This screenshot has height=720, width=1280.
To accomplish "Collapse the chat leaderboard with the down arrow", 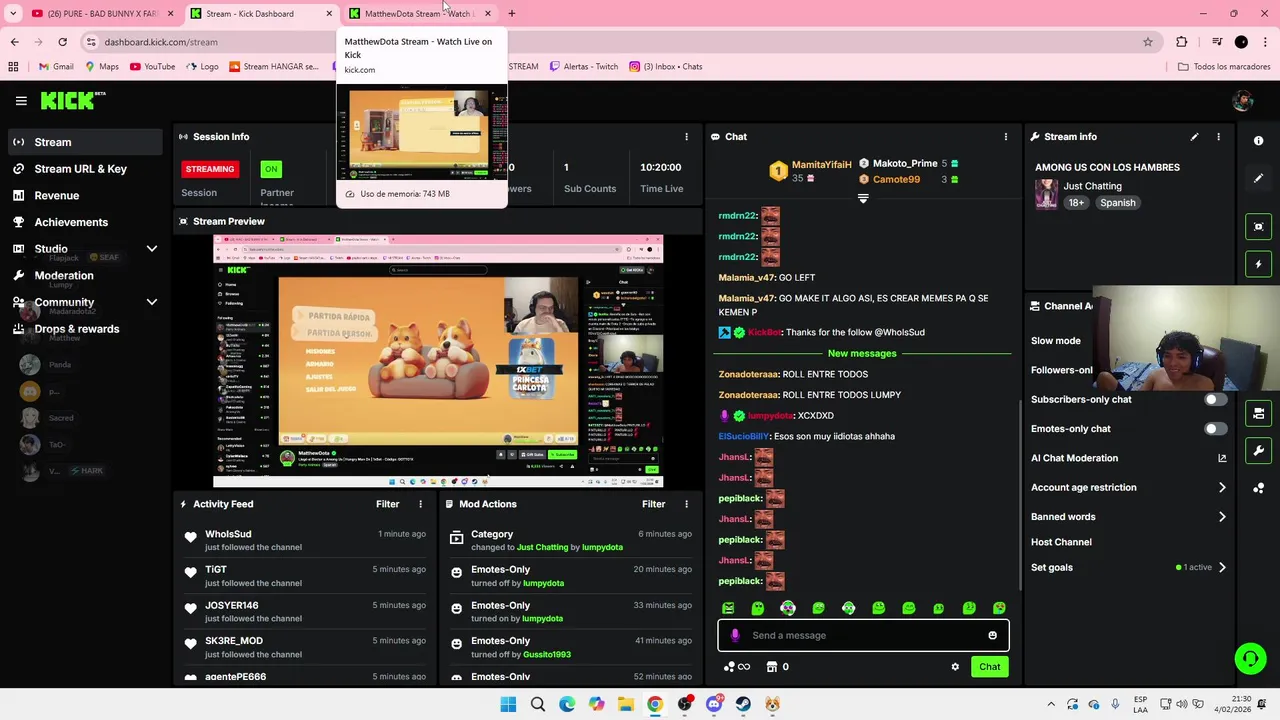I will click(863, 198).
